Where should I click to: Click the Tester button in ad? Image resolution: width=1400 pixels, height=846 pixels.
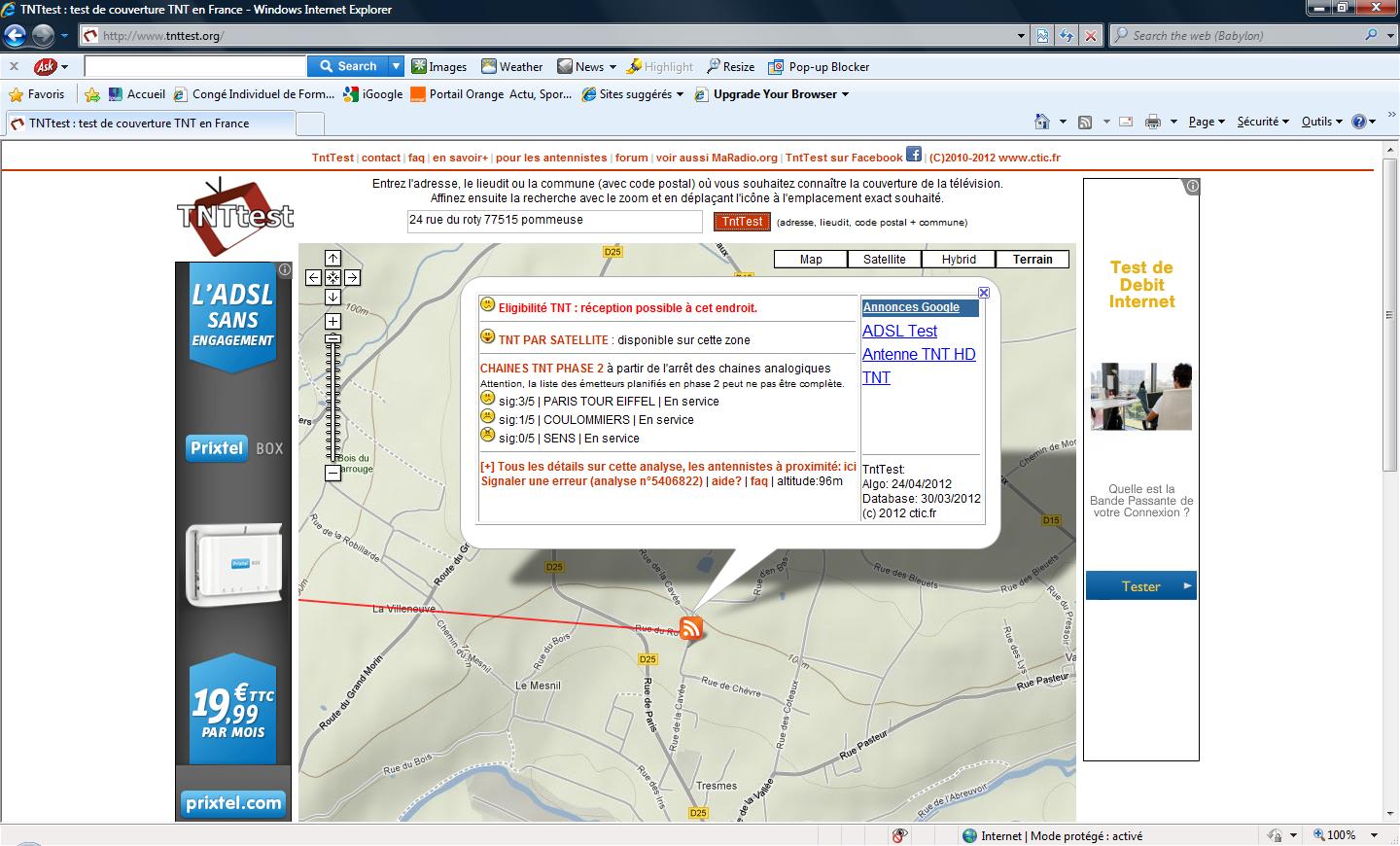(x=1140, y=586)
